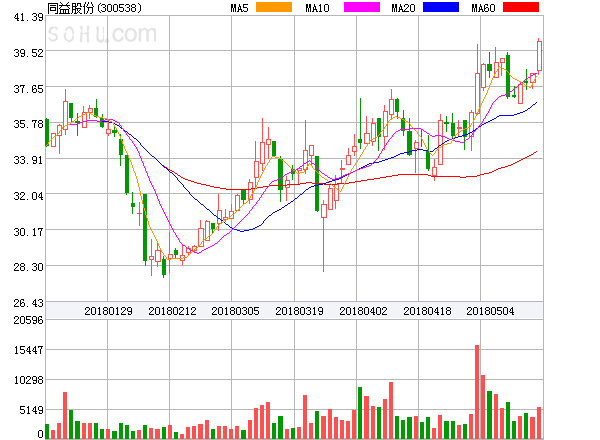This screenshot has height=440, width=600.
Task: Click the last red candlestick on the right
Action: pos(539,56)
